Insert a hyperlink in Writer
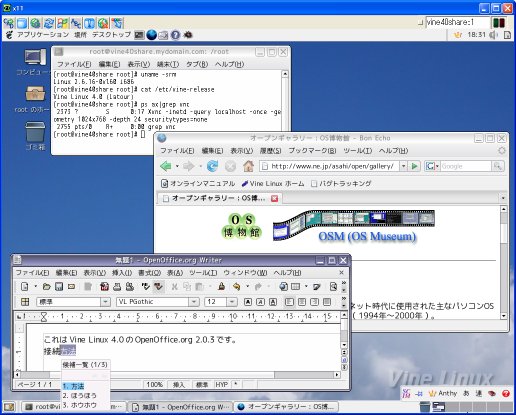The image size is (516, 415). [283, 286]
